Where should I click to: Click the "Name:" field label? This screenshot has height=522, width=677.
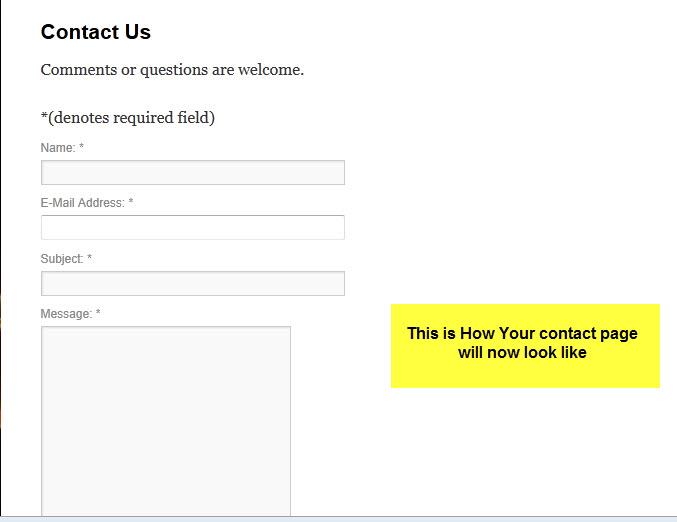(57, 148)
